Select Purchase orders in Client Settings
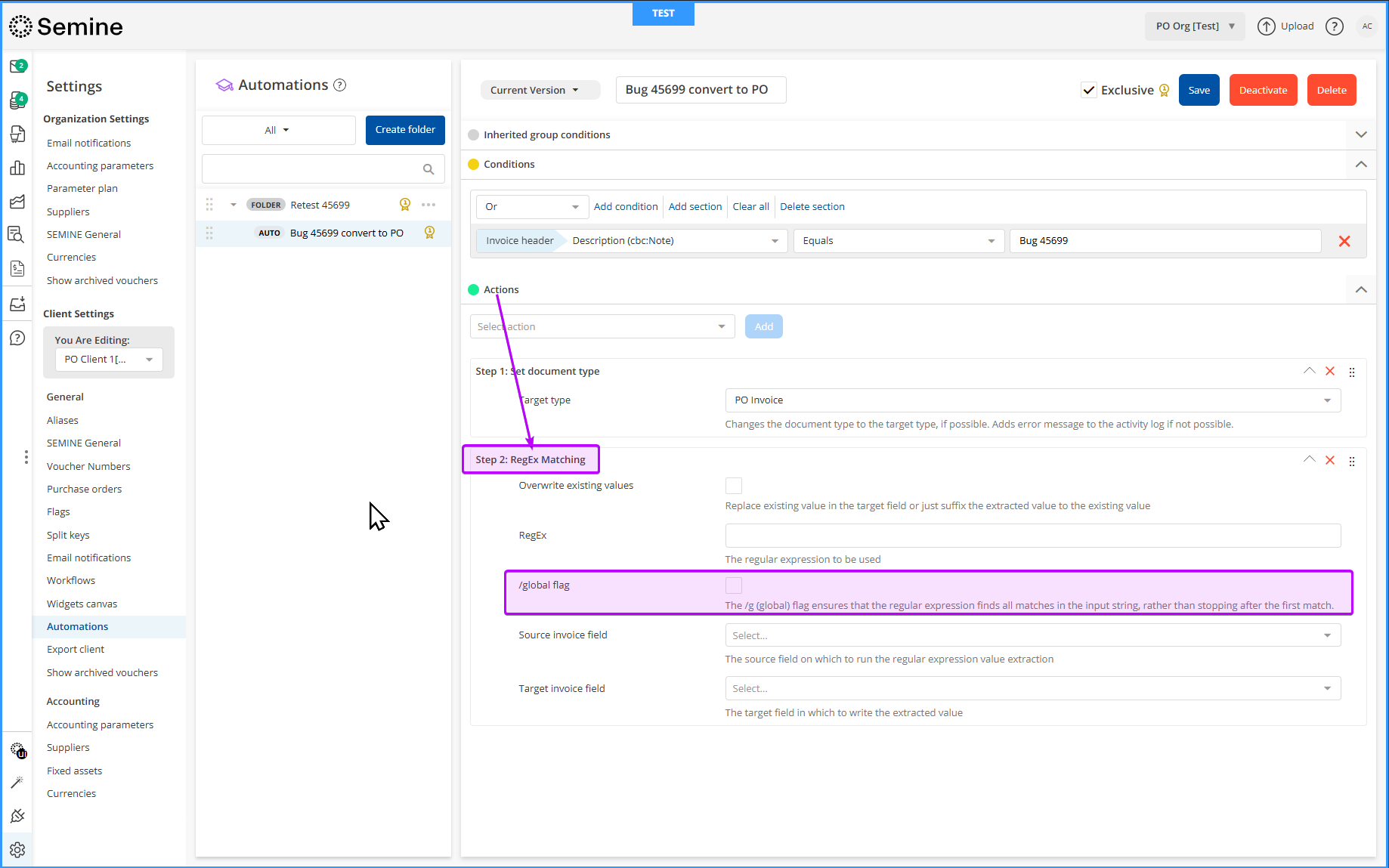The image size is (1389, 868). pyautogui.click(x=84, y=489)
